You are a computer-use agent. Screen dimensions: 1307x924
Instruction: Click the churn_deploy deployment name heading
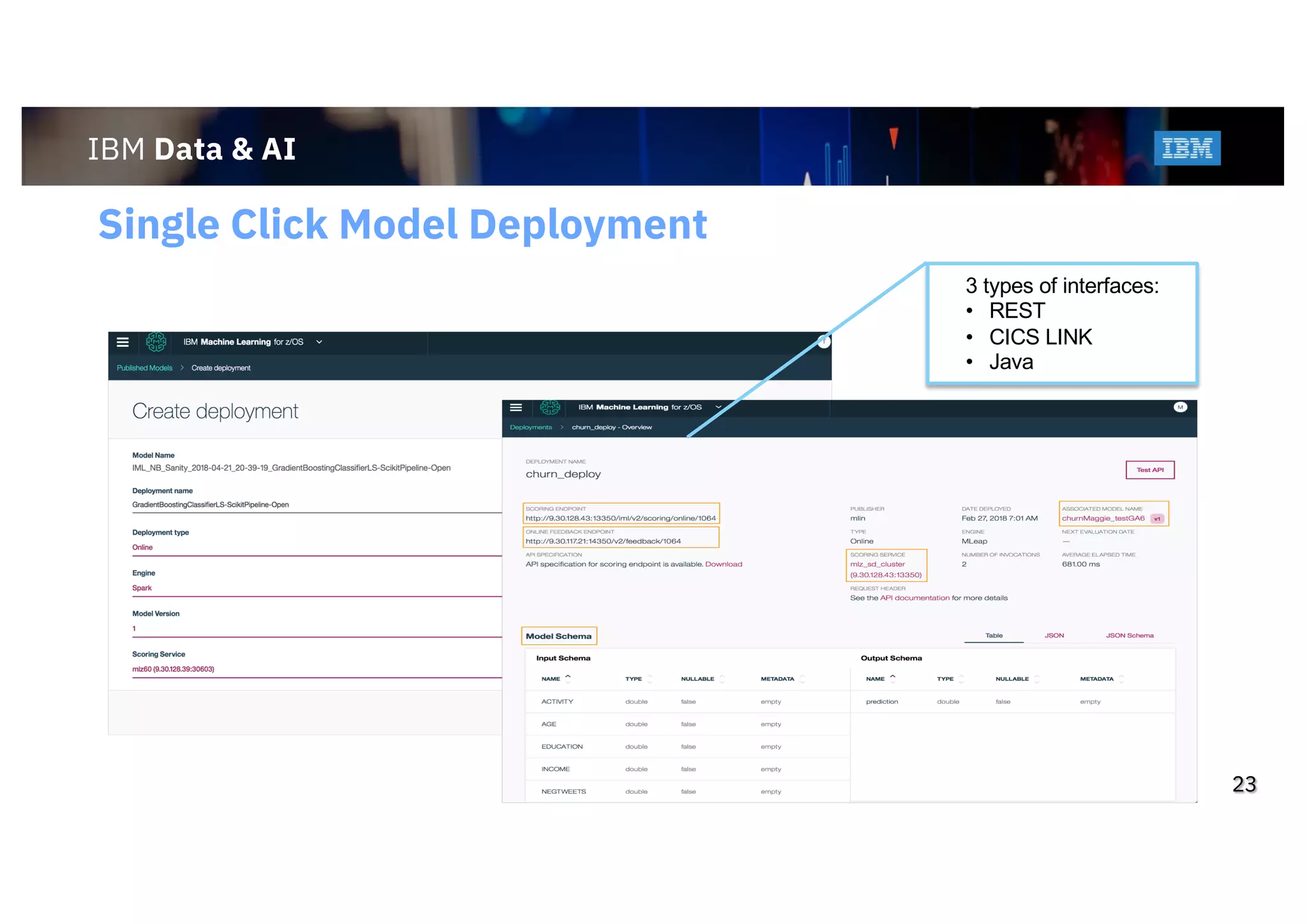(x=563, y=474)
